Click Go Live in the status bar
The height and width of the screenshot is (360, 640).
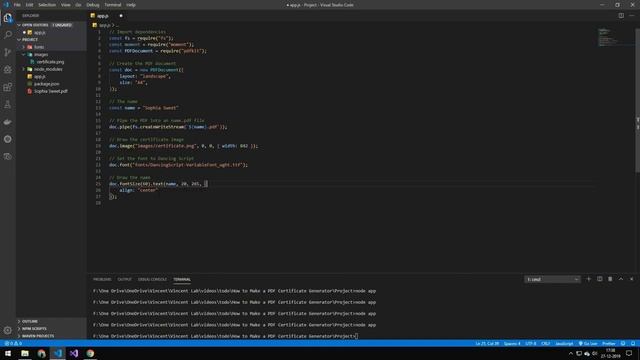tap(588, 344)
